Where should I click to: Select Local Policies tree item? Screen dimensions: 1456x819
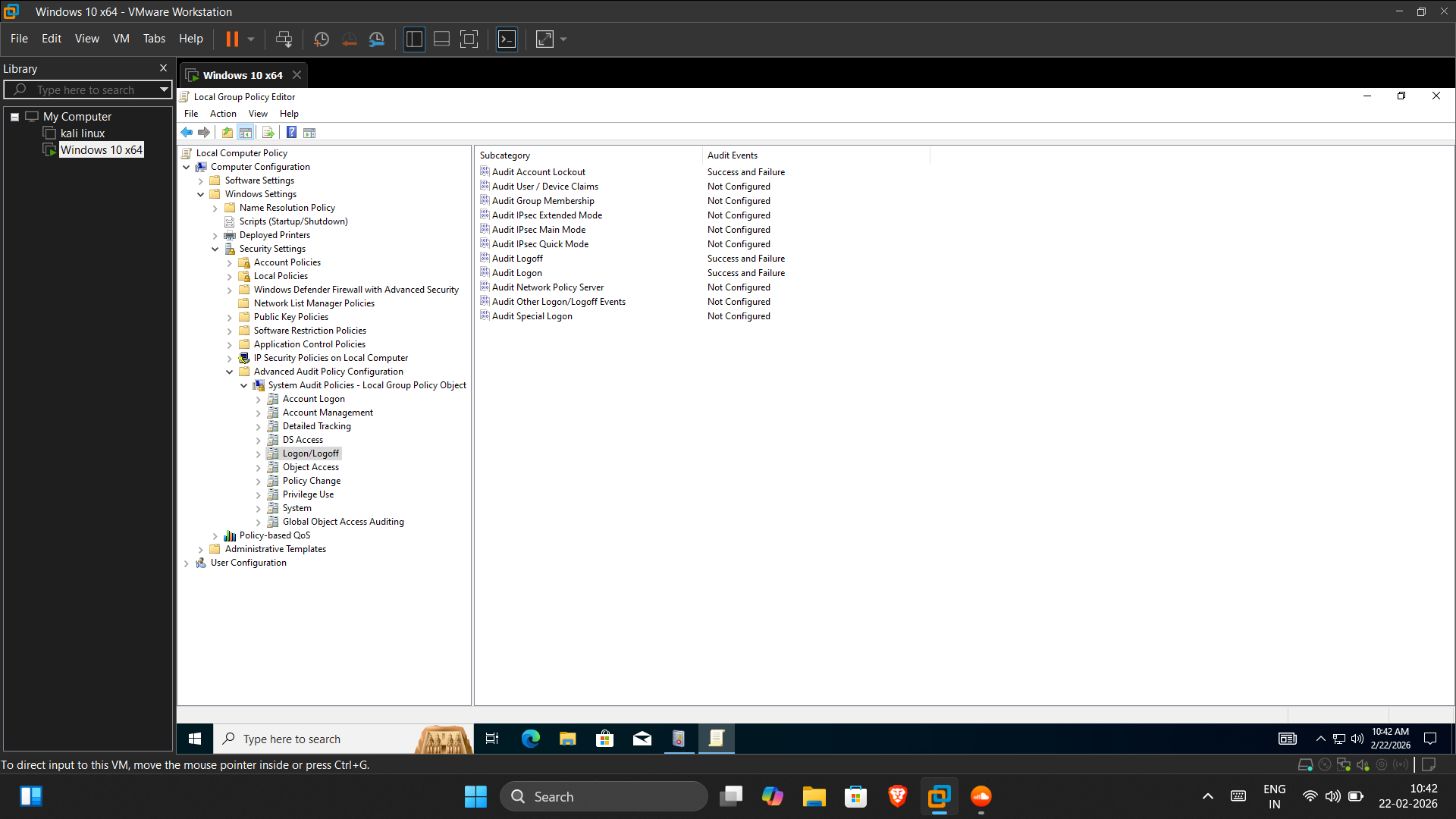[x=281, y=276]
